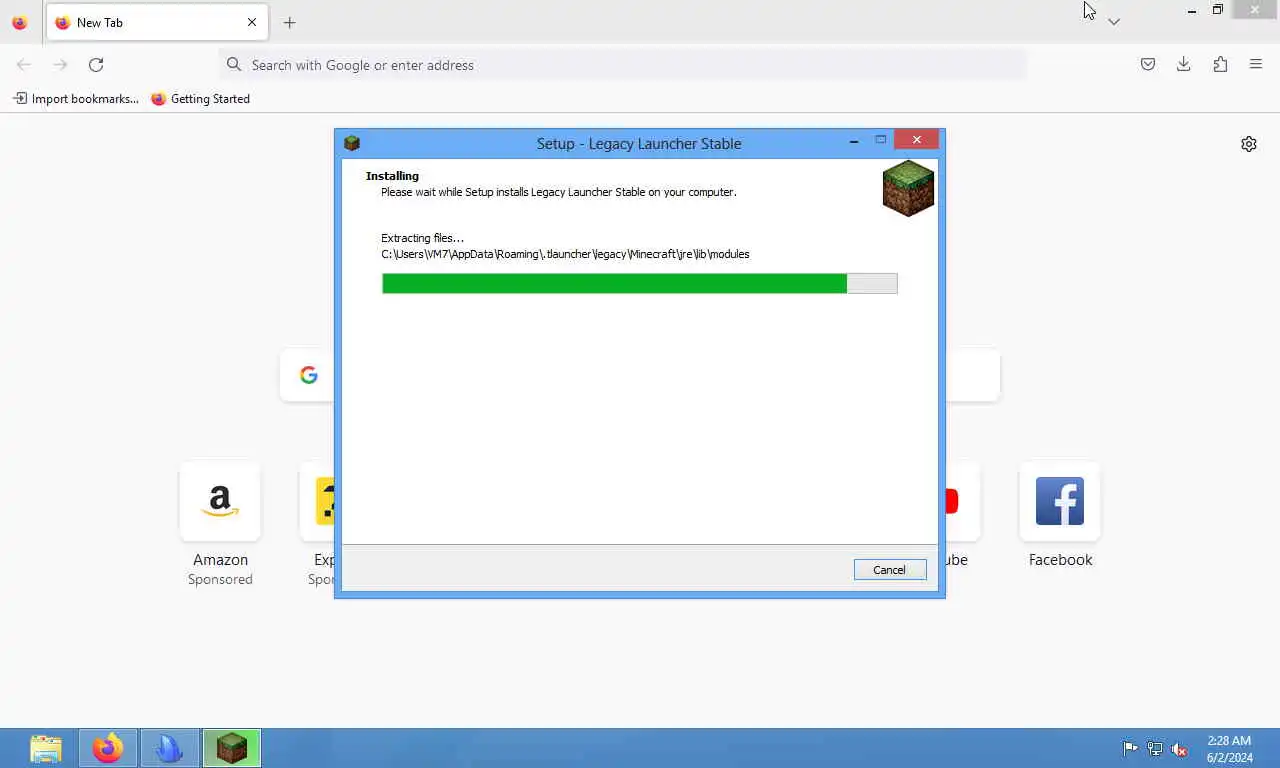
Task: Open Save to Pocket button
Action: point(1148,65)
